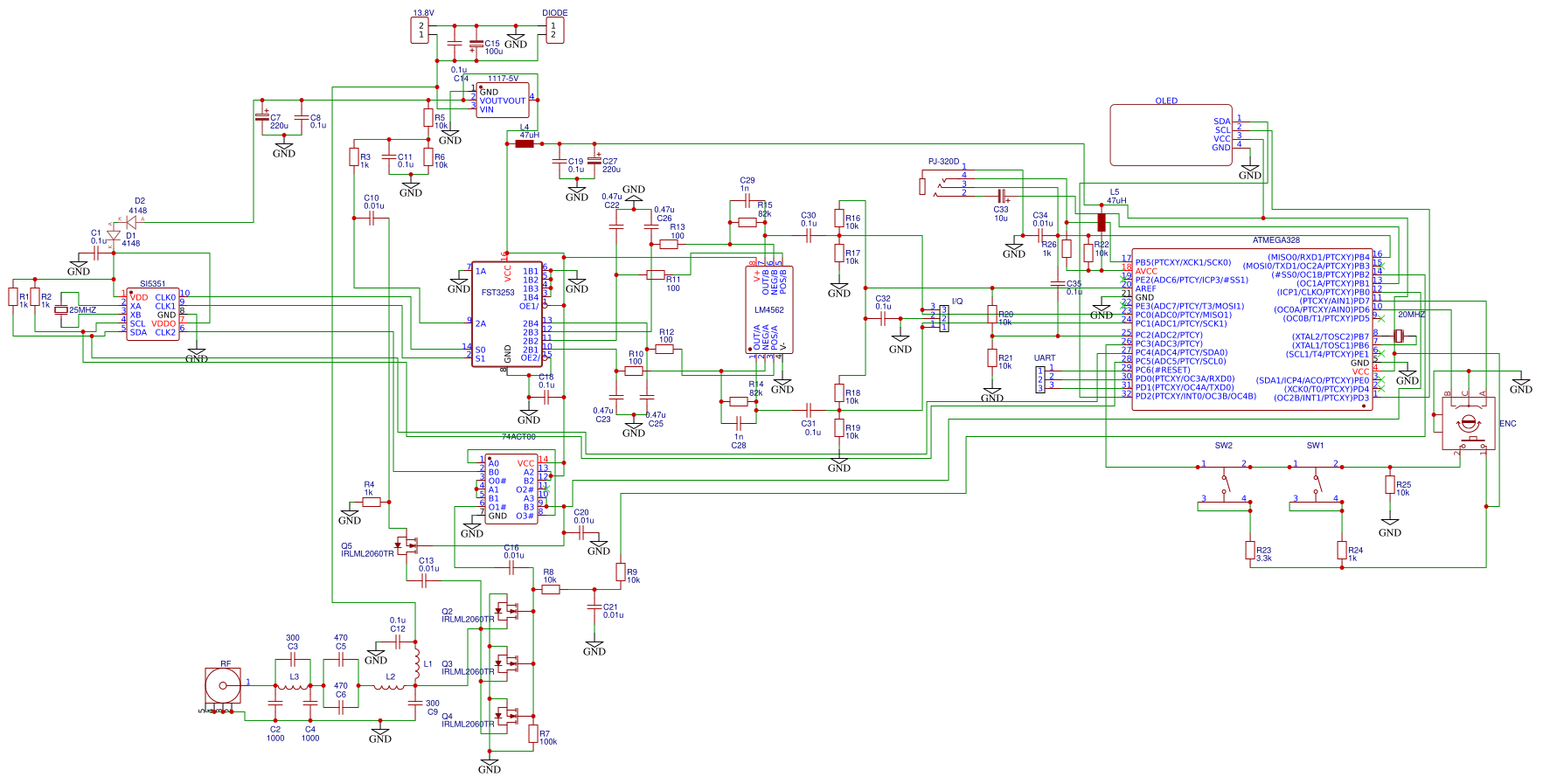Select the UART three-pin header
The image size is (1543, 784).
pos(1040,379)
